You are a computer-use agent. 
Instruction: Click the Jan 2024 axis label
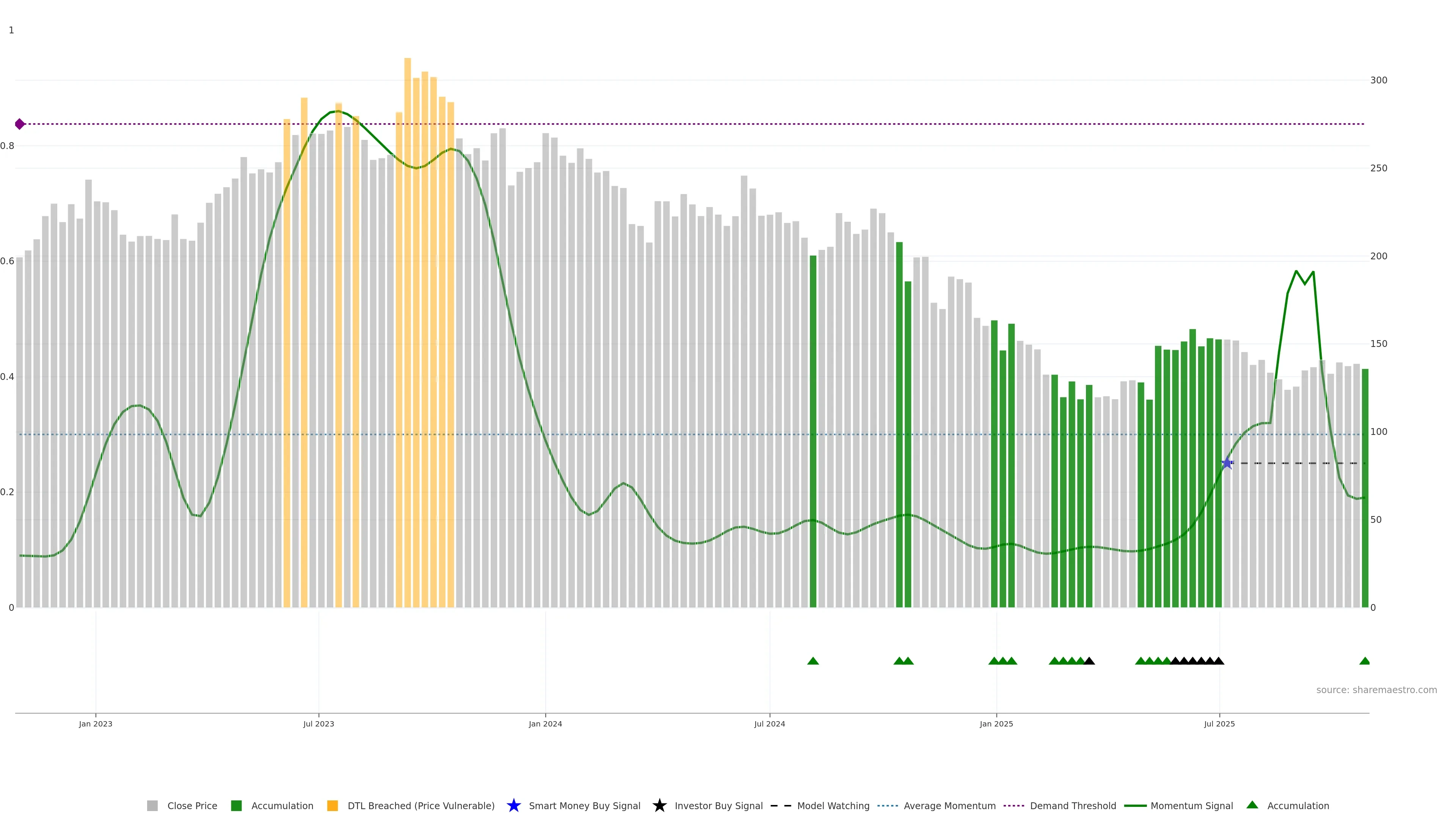[545, 723]
